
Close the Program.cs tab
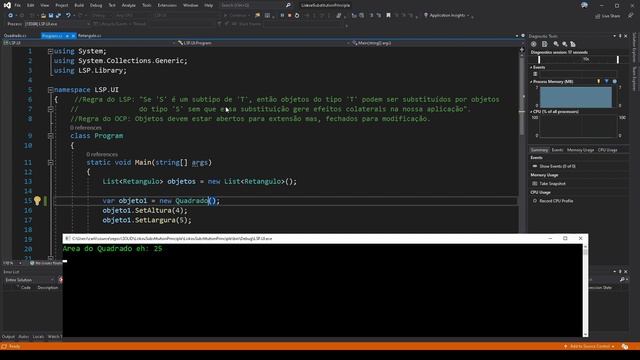coord(73,36)
